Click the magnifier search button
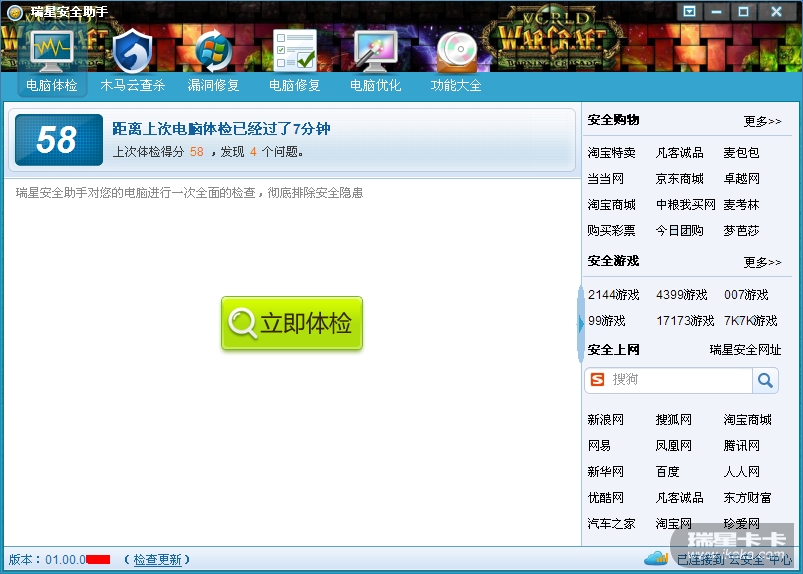The width and height of the screenshot is (803, 574). click(765, 380)
